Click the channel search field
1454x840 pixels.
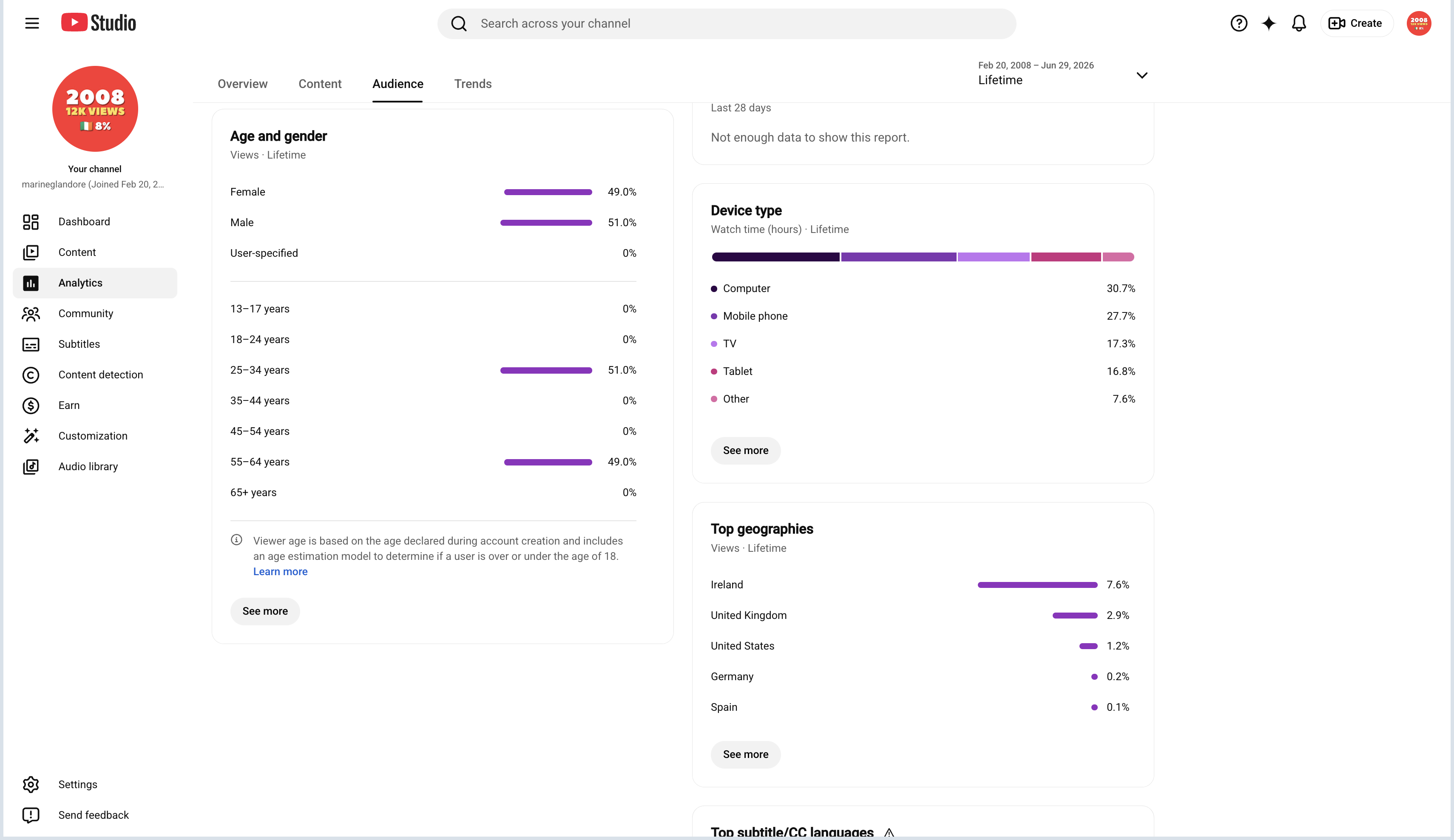pyautogui.click(x=727, y=24)
